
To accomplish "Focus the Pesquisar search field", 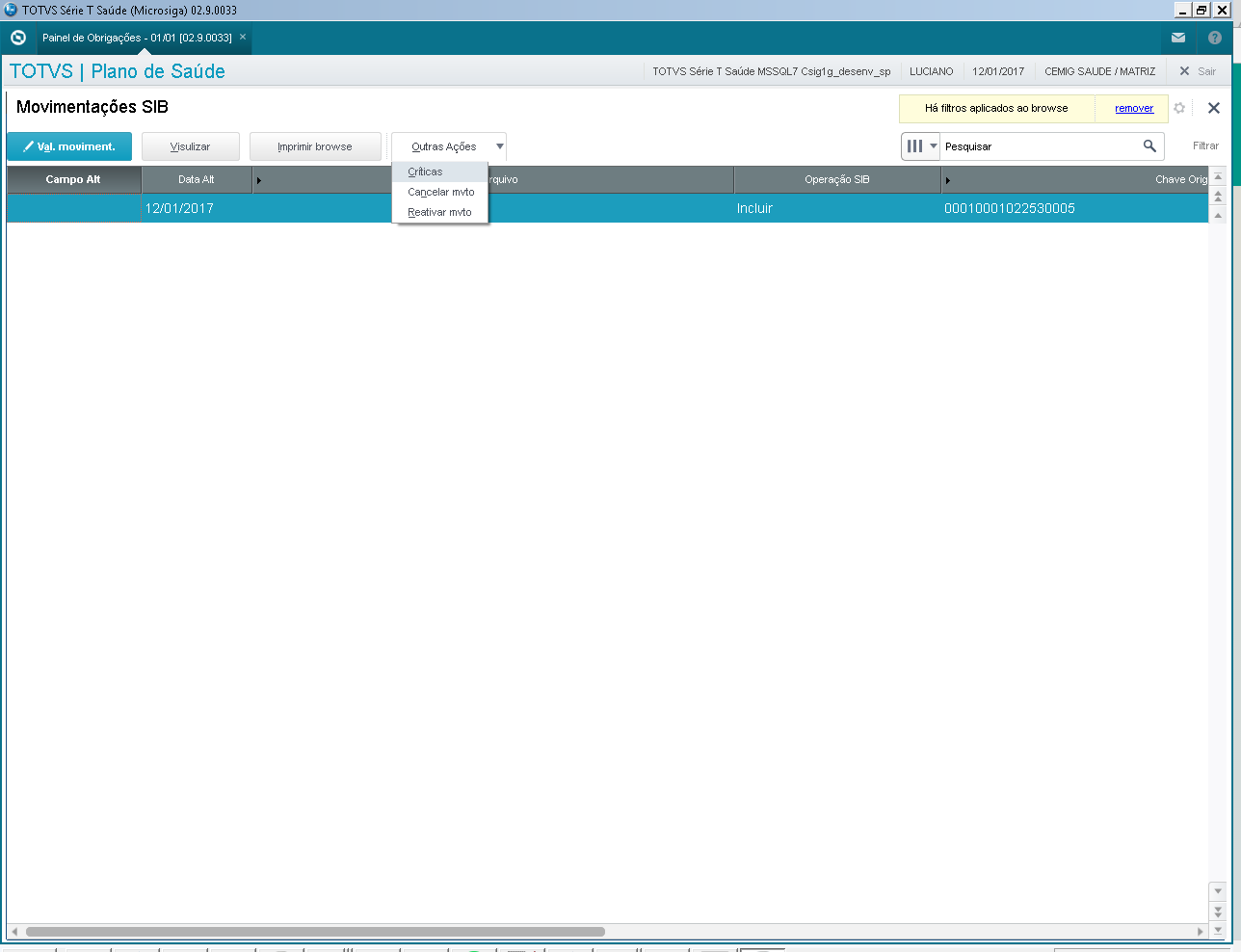I will pyautogui.click(x=1039, y=146).
